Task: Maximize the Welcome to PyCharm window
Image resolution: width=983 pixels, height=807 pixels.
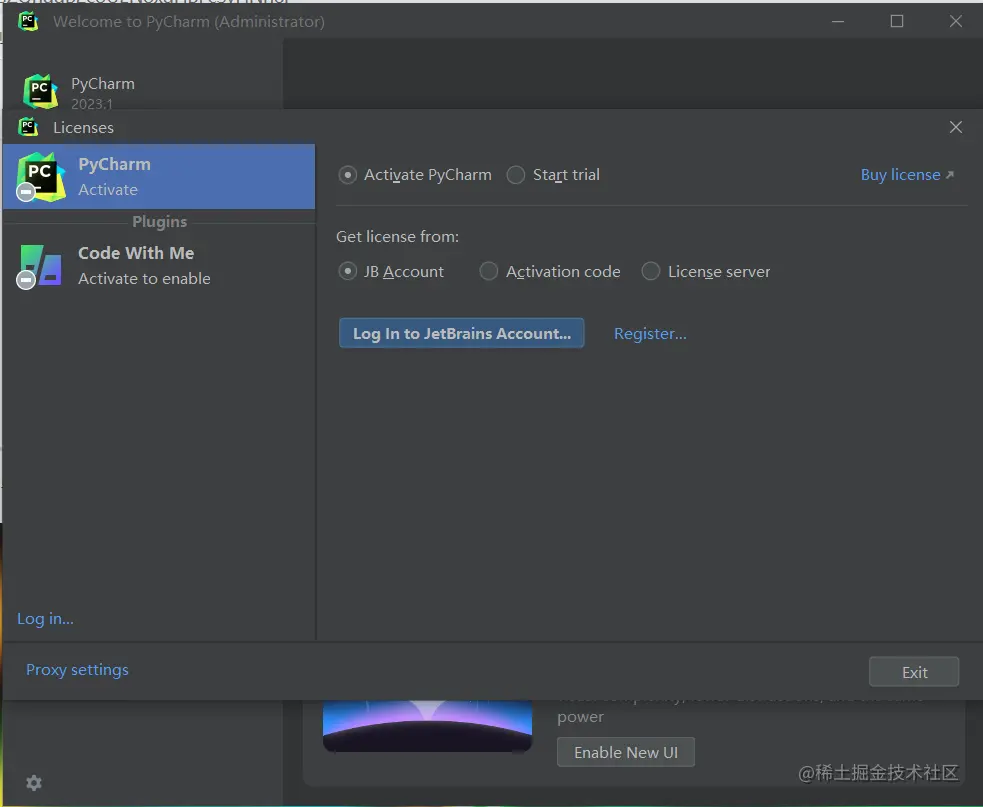Action: click(896, 21)
